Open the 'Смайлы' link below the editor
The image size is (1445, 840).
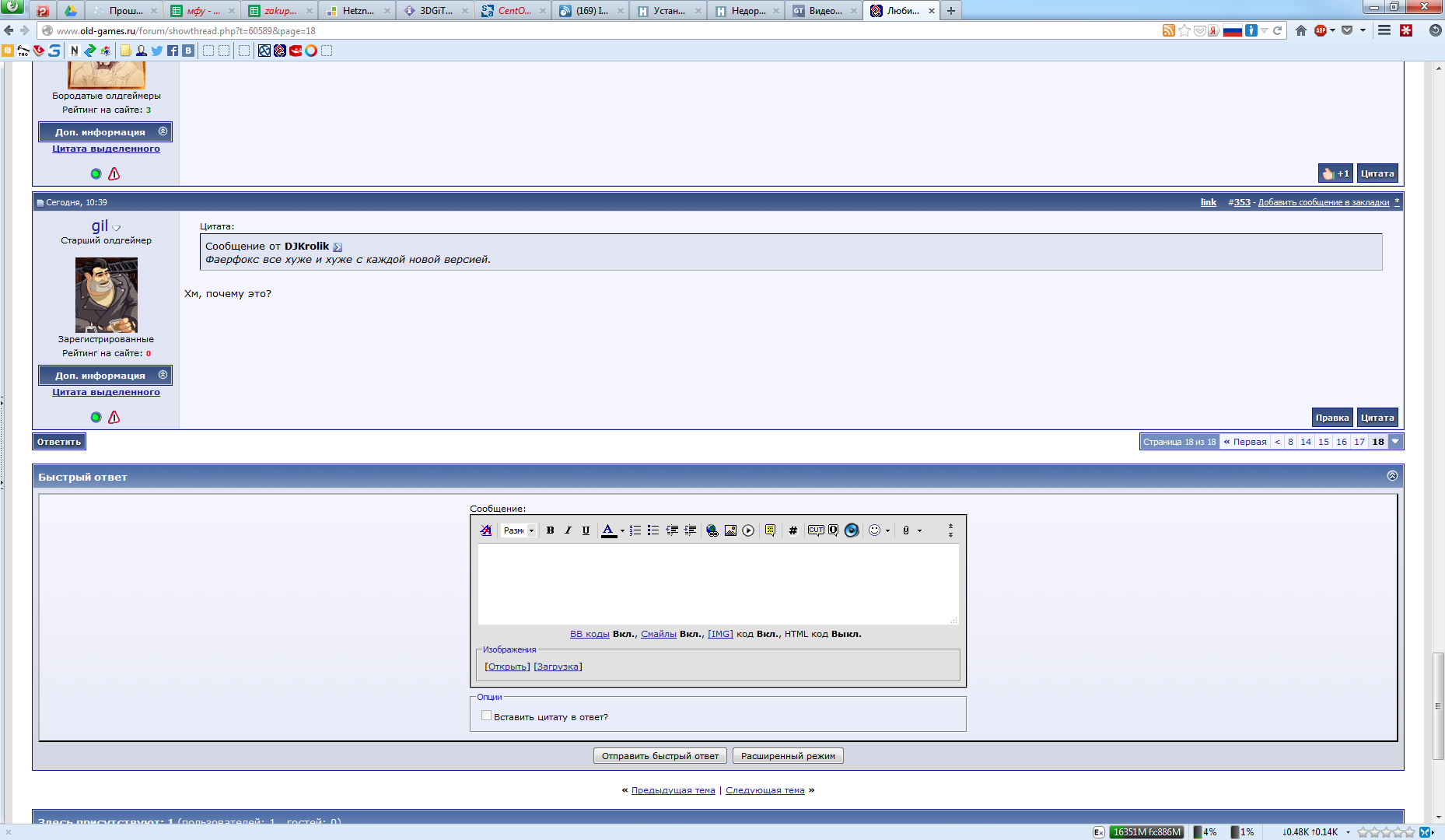click(659, 634)
